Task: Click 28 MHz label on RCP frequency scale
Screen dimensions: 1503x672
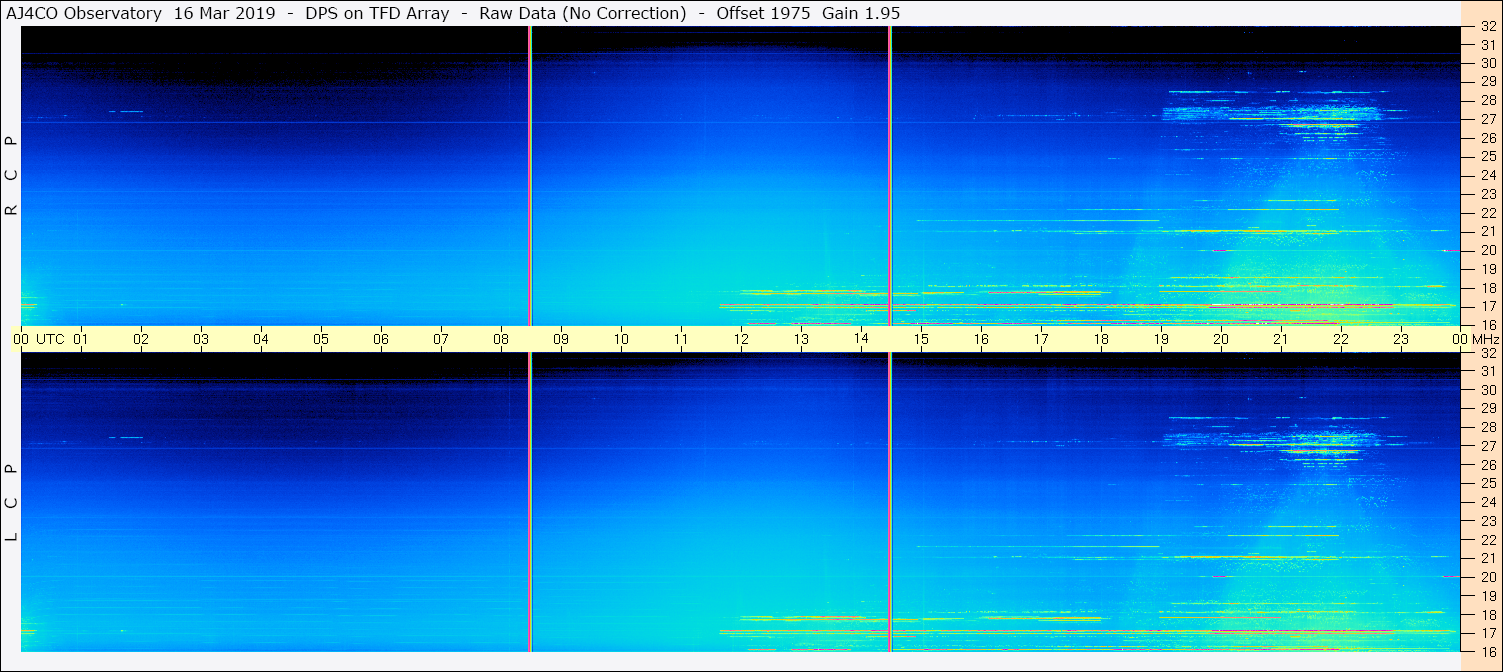Action: [1488, 101]
